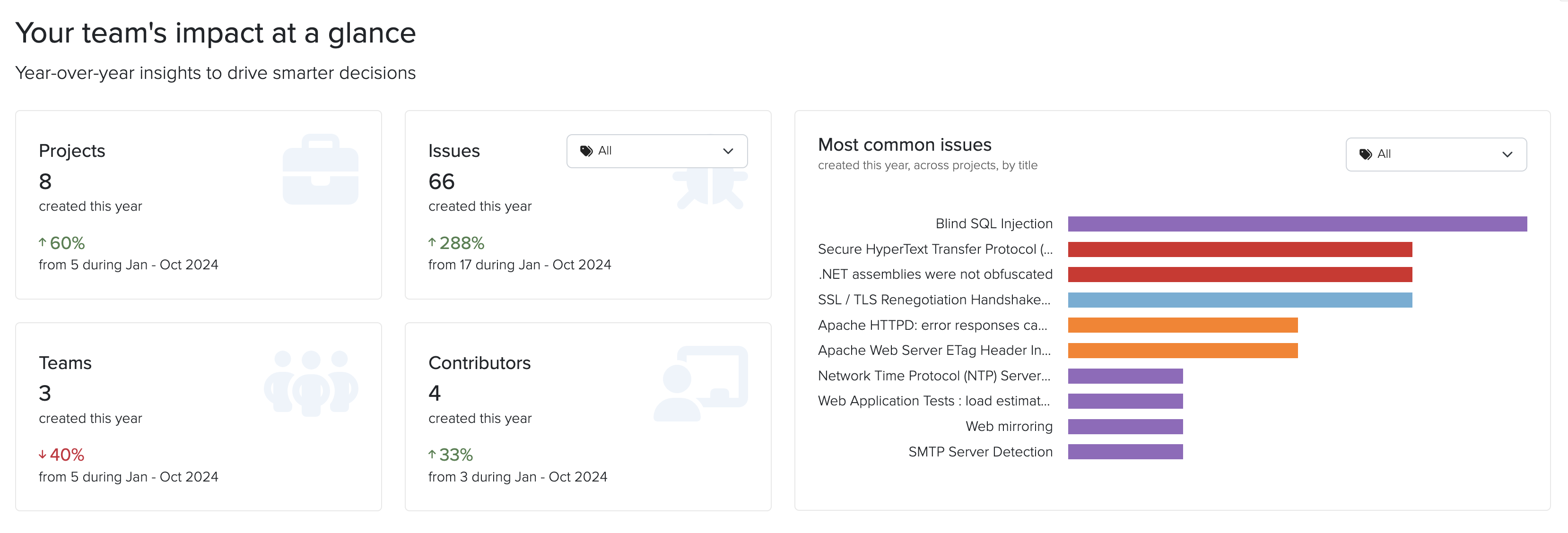Click the tag icon in Most common issues filter
This screenshot has height=533, width=1568.
pos(1365,155)
